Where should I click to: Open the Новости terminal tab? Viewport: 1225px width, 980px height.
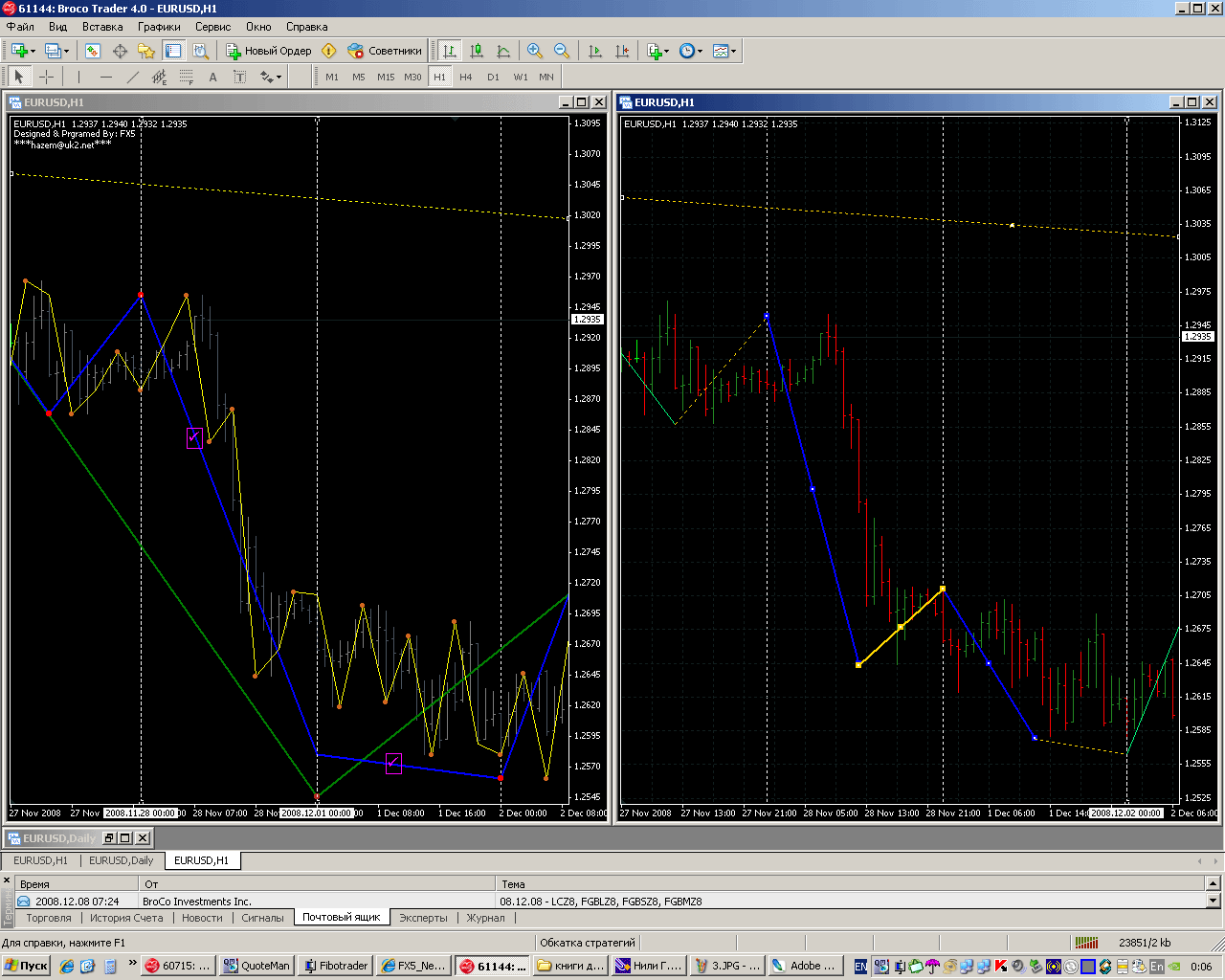202,918
